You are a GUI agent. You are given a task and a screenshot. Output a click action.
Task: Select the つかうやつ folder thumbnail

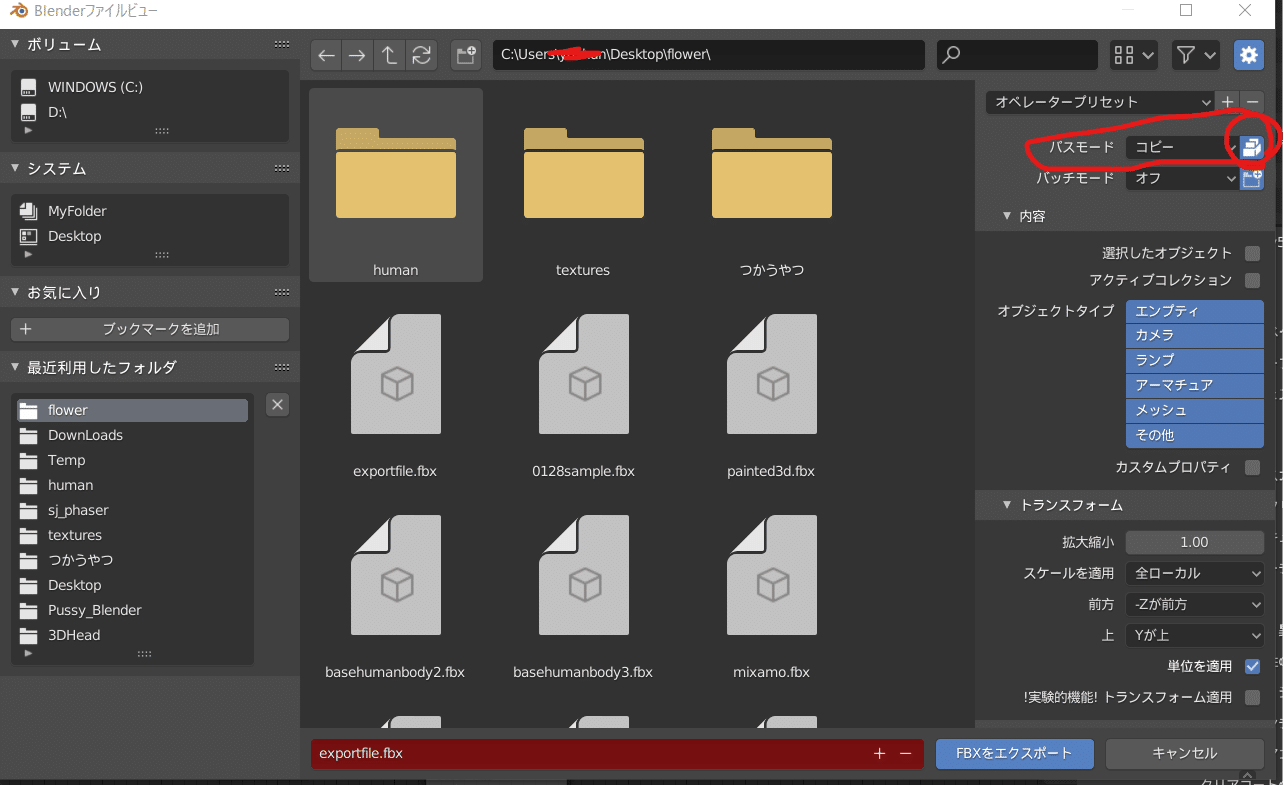click(771, 185)
